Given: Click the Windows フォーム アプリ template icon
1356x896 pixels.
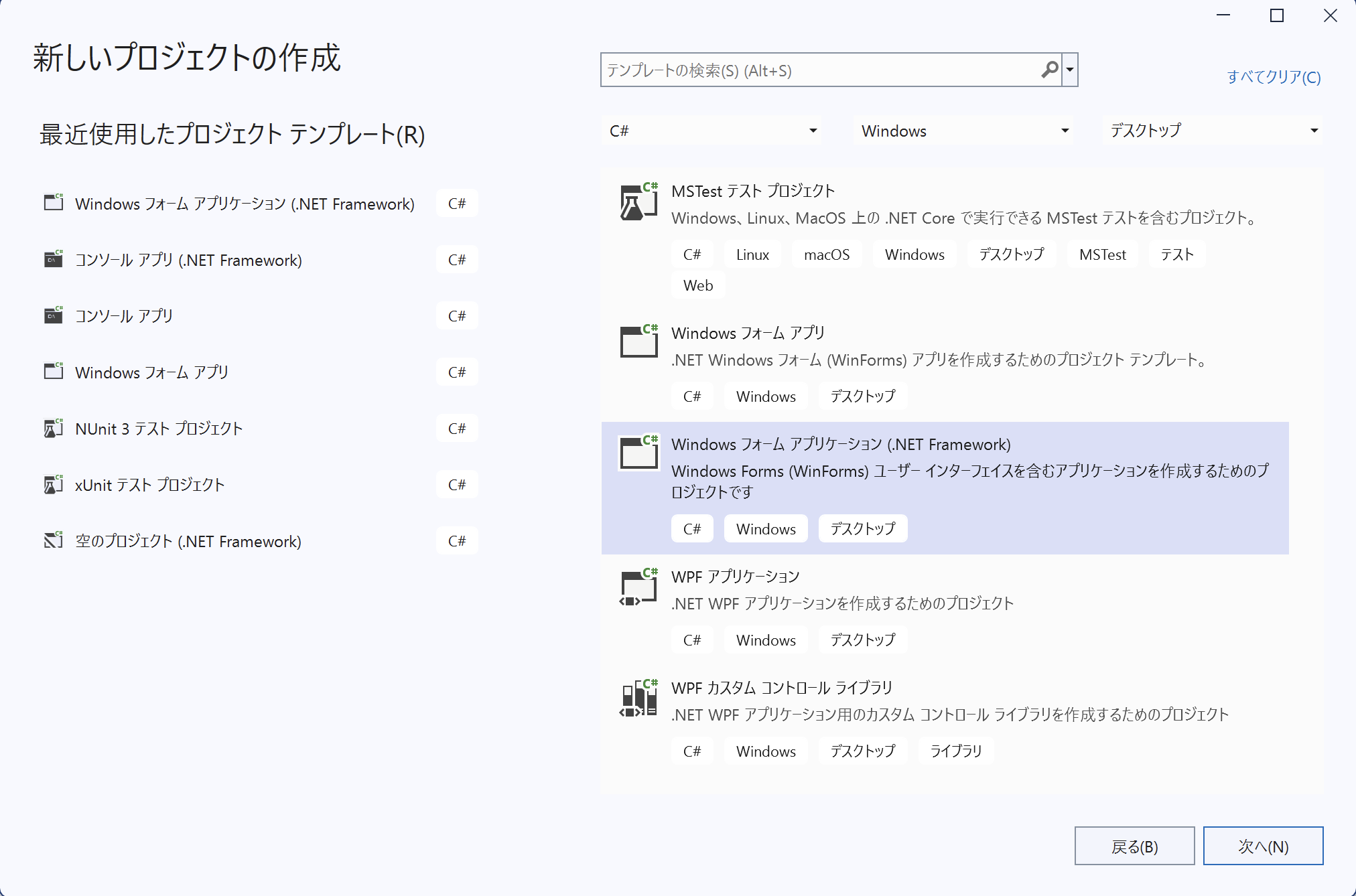Looking at the screenshot, I should point(638,342).
